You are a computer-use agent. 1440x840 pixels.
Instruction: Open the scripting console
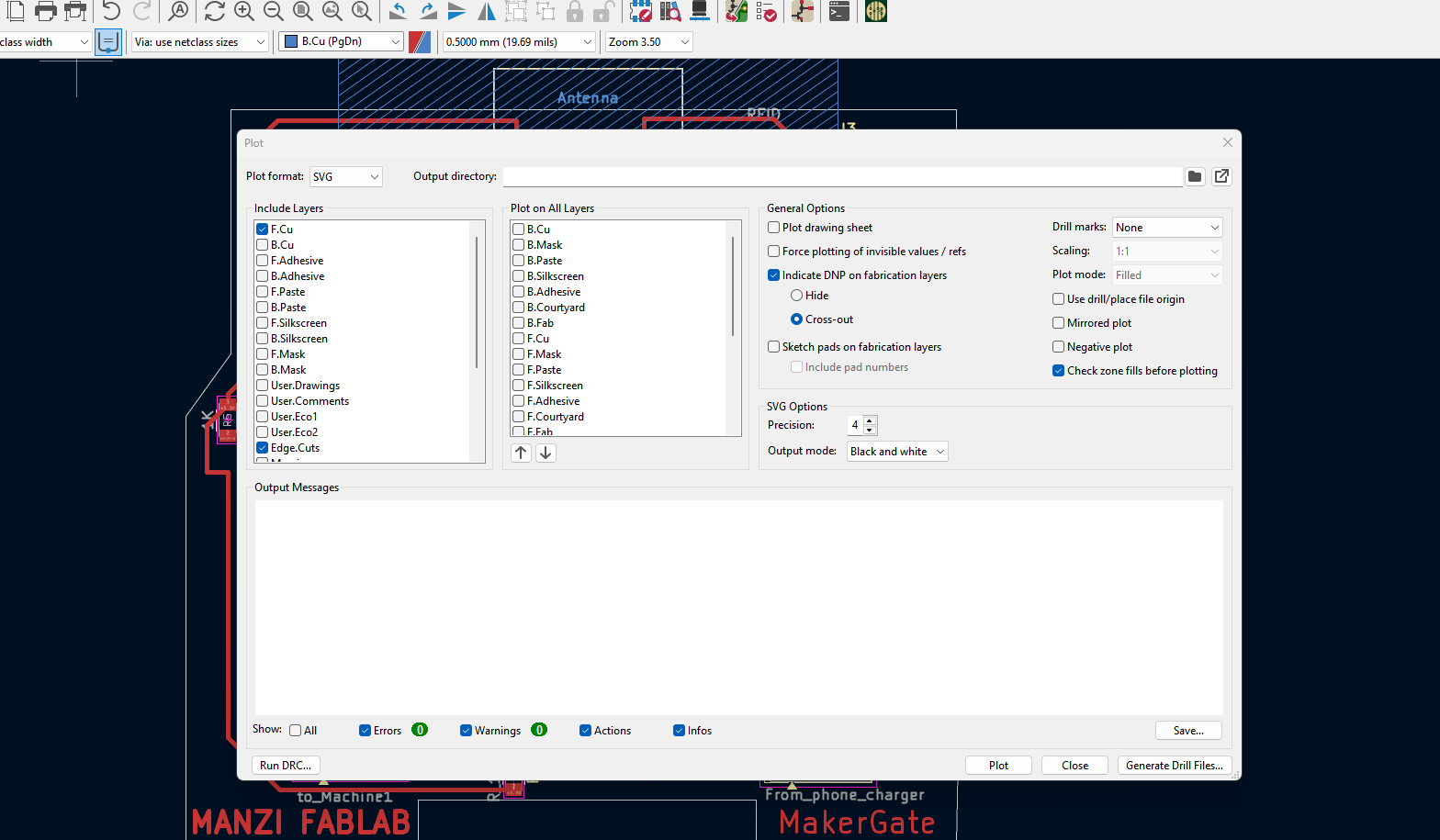(x=838, y=11)
